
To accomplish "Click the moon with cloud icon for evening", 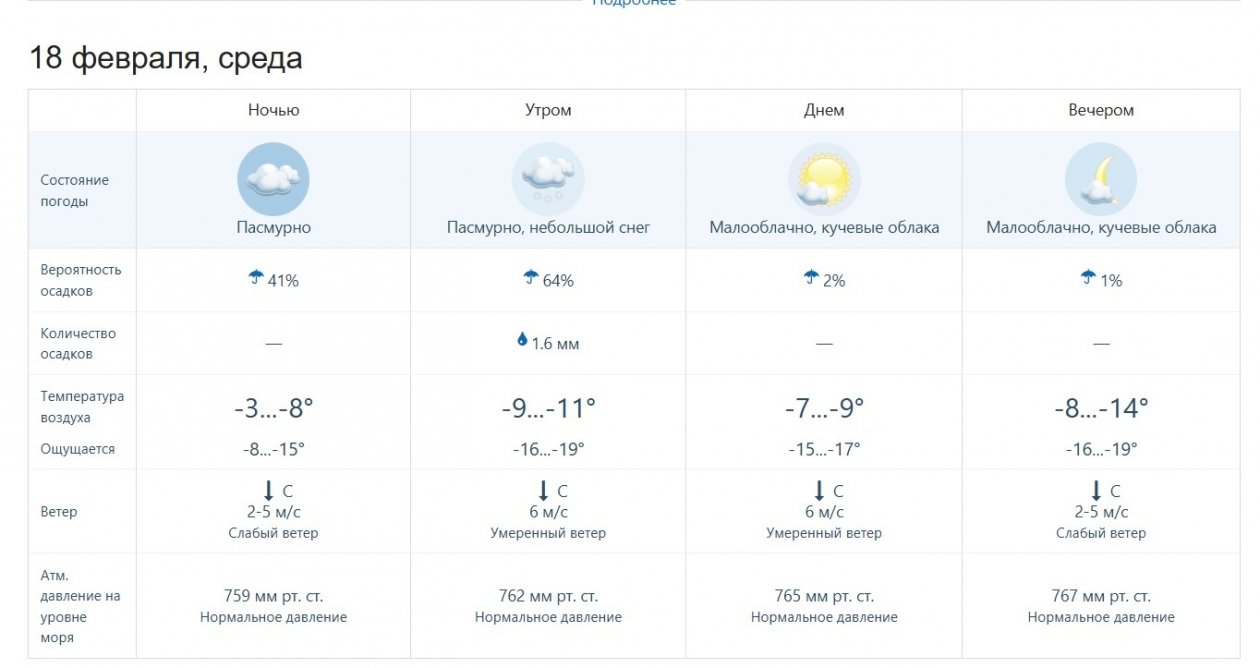I will [x=1100, y=180].
